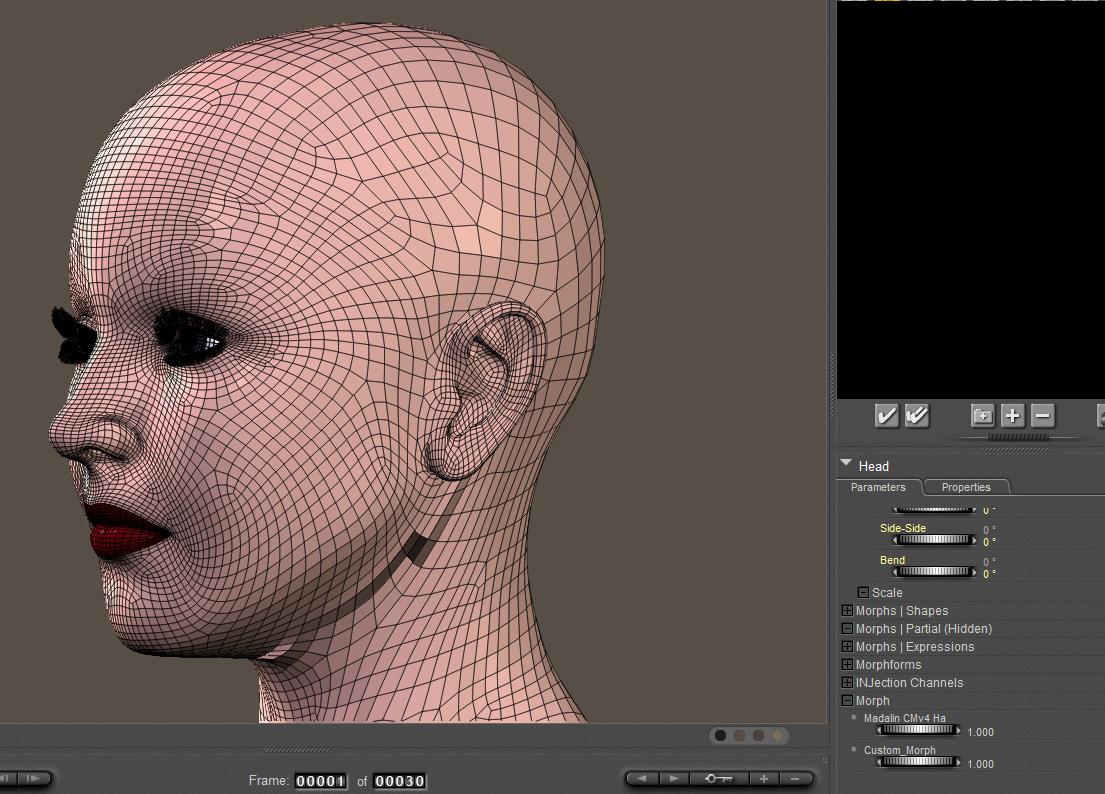1105x794 pixels.
Task: Click the add folder icon in library
Action: click(x=982, y=416)
